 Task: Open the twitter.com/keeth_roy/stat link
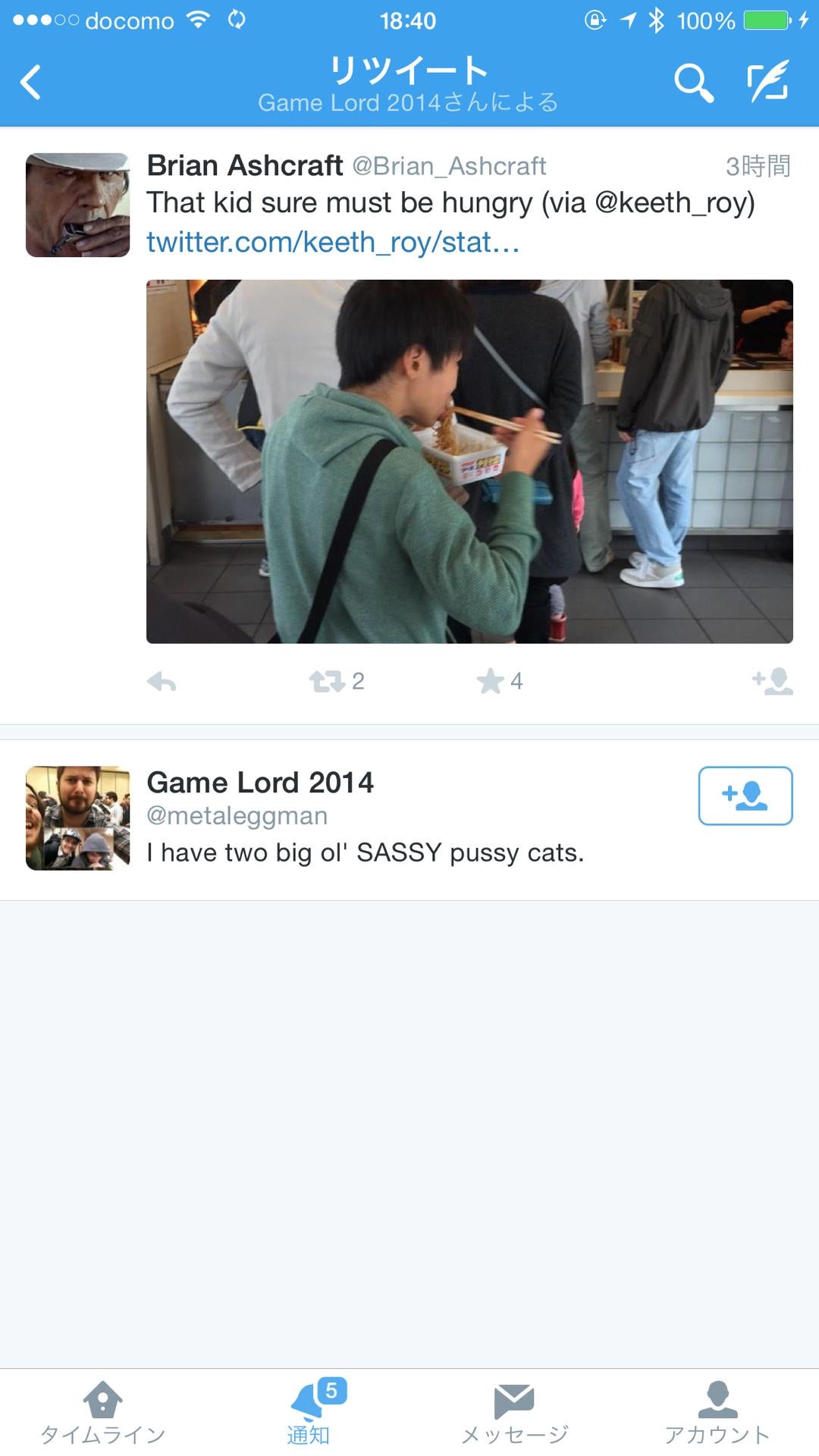coord(333,242)
